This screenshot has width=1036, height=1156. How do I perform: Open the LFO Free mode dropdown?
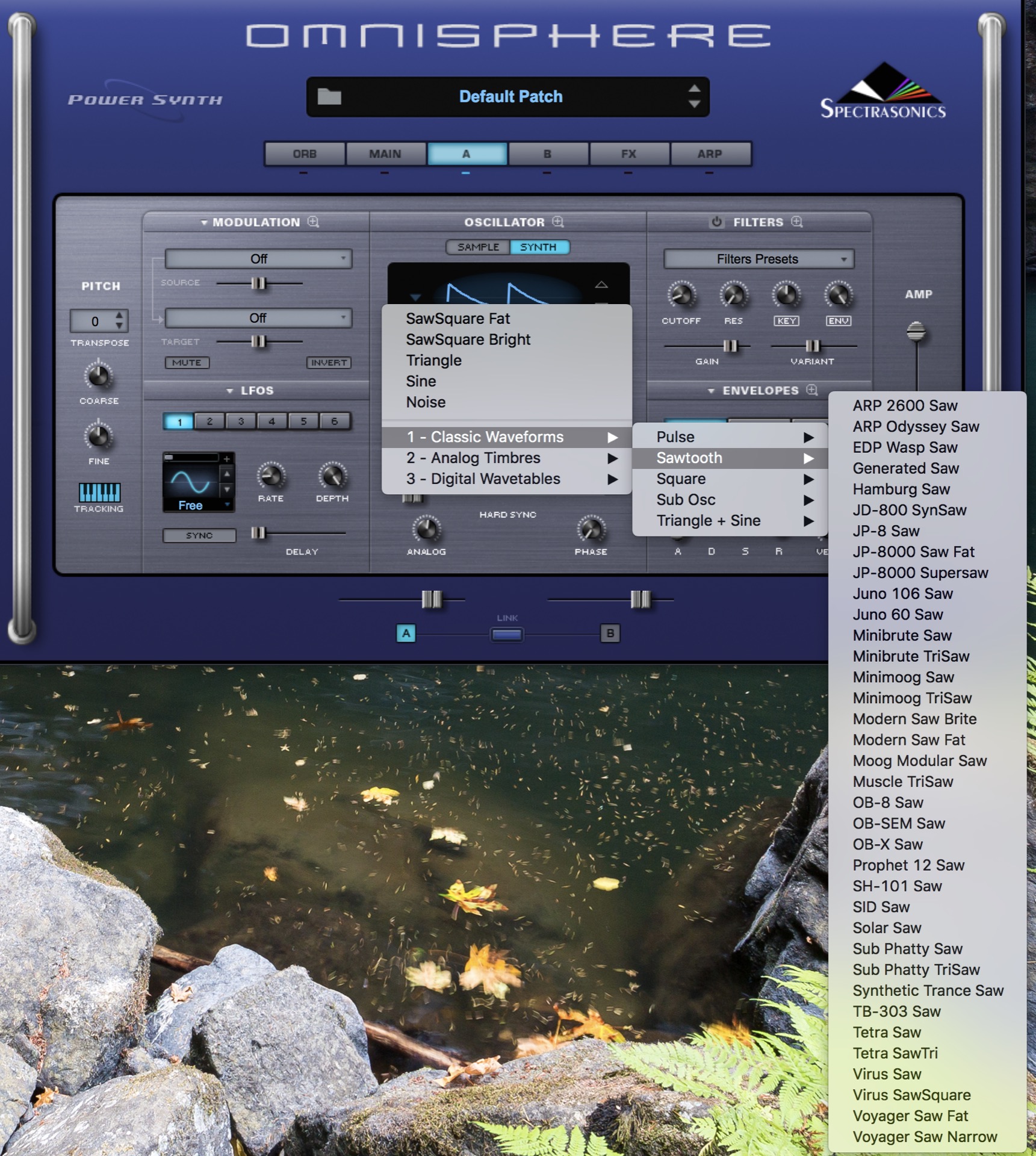coord(198,505)
